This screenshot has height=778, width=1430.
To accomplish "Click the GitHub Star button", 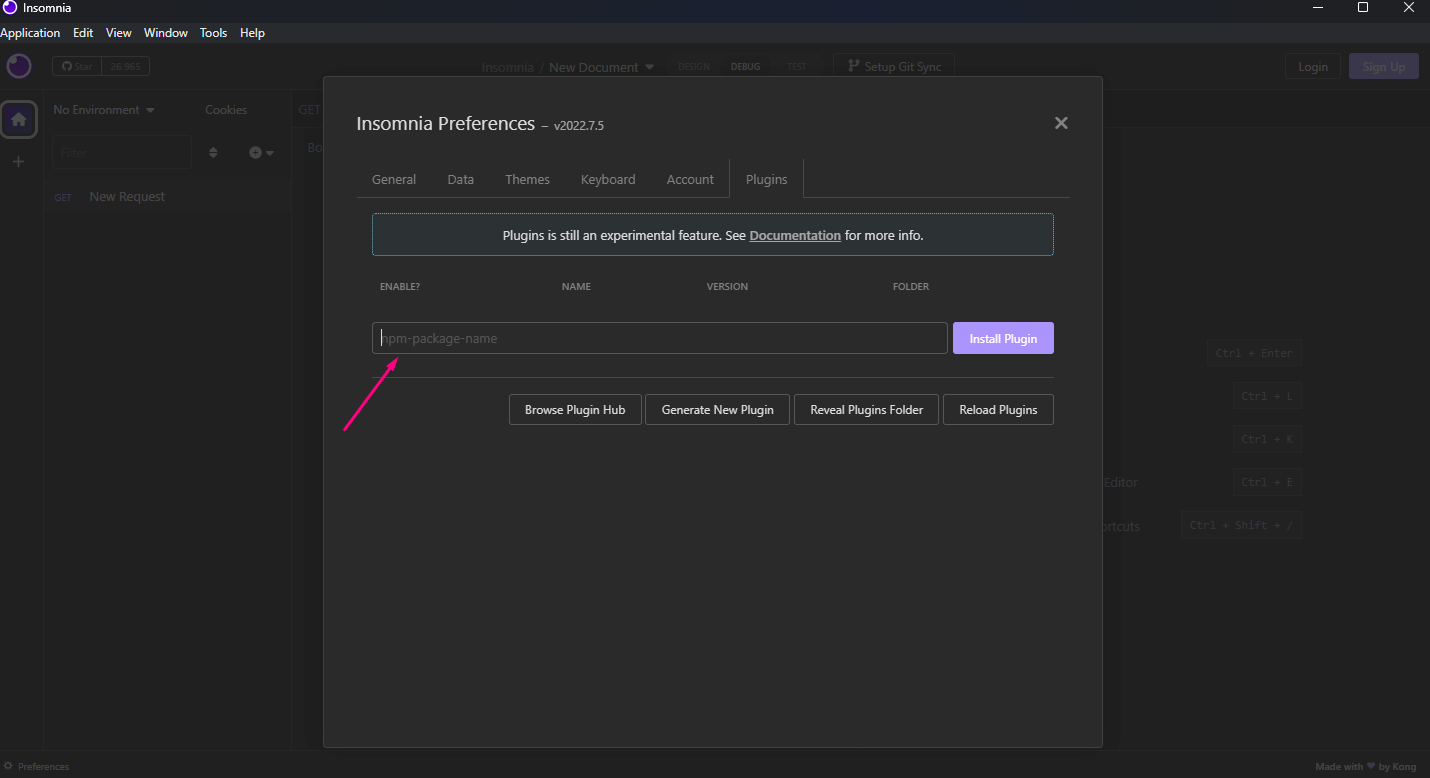I will [x=77, y=66].
